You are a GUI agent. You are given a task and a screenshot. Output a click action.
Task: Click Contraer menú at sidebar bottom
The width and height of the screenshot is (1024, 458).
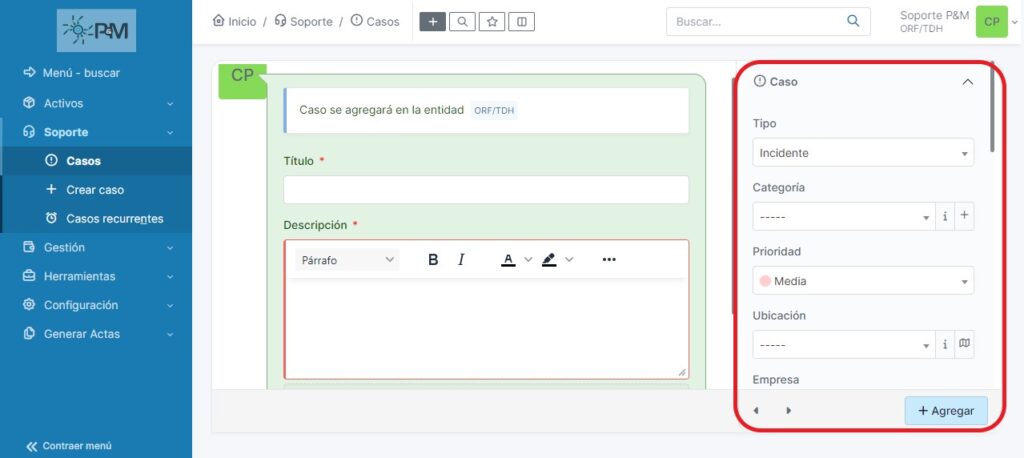[x=68, y=446]
